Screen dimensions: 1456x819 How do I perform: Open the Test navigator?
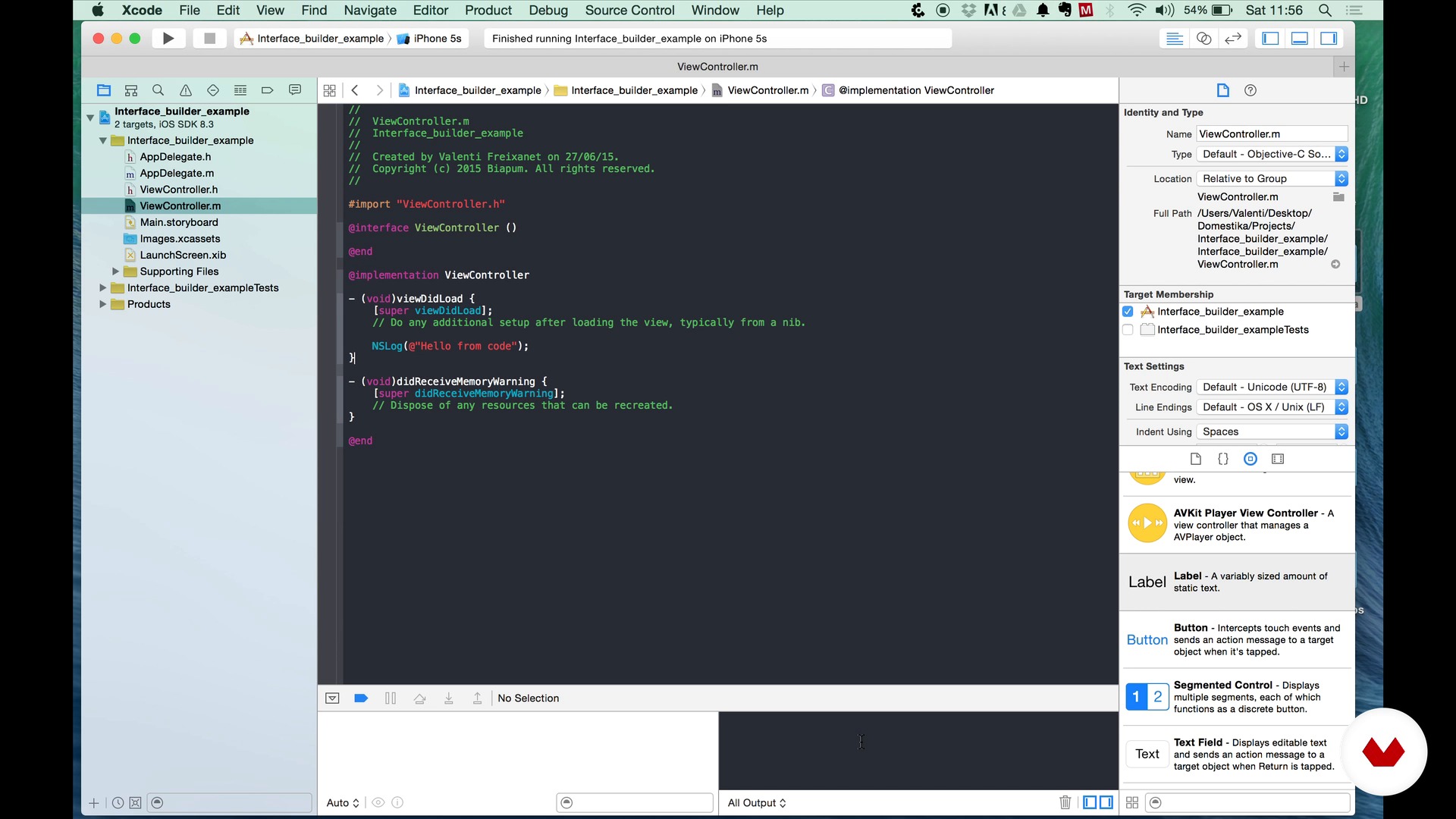[x=213, y=90]
